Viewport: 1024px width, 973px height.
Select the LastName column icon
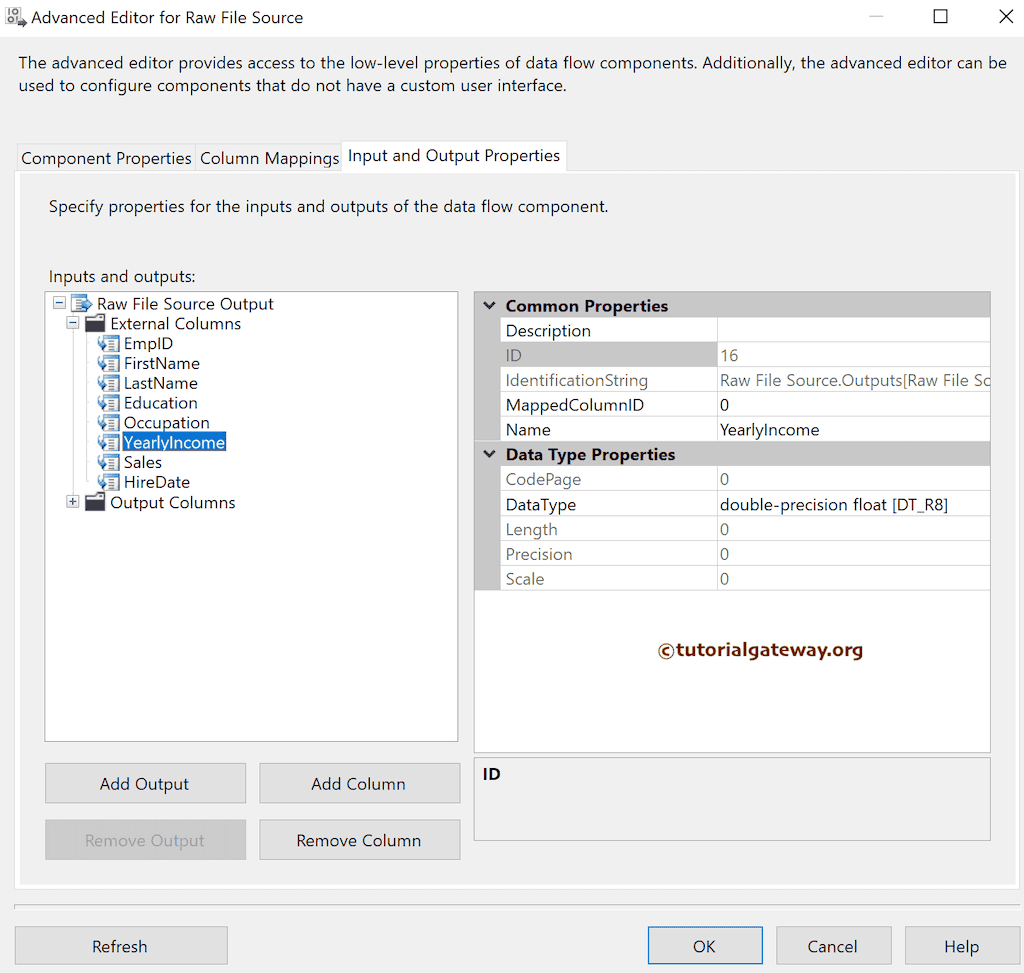coord(108,383)
